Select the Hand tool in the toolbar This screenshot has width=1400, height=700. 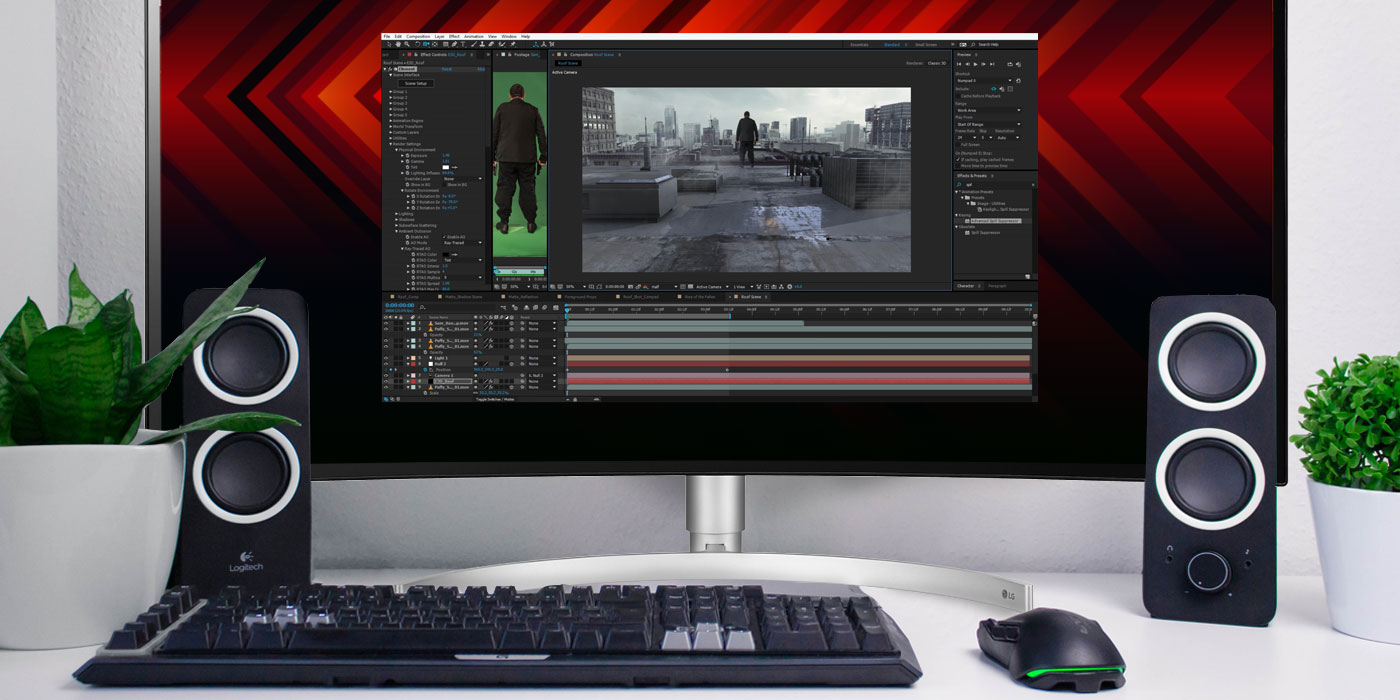coord(398,44)
